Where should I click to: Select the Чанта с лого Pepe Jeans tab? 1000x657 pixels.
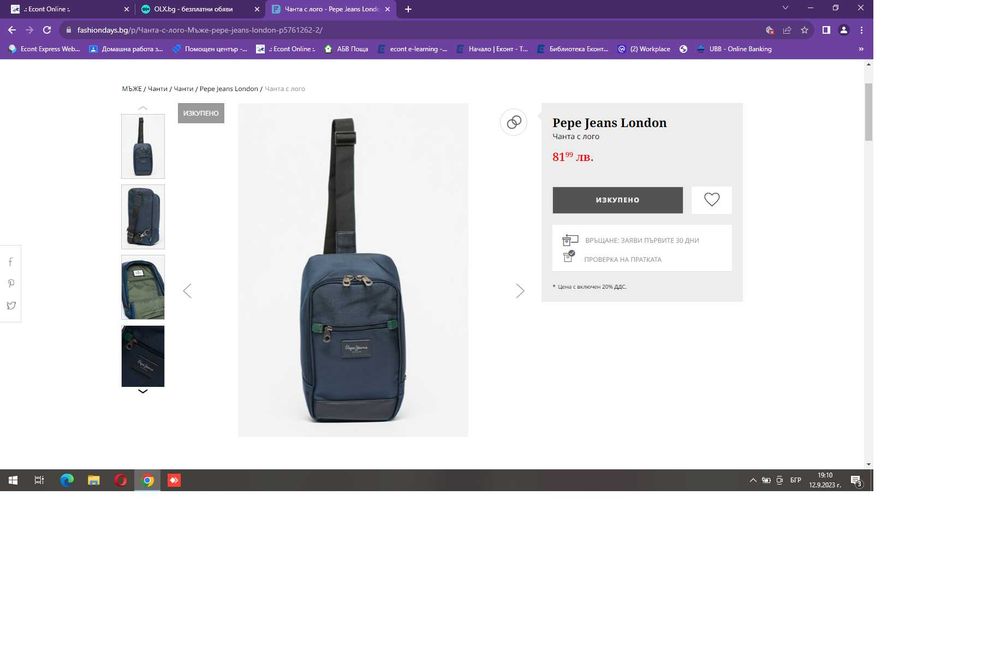tap(332, 9)
